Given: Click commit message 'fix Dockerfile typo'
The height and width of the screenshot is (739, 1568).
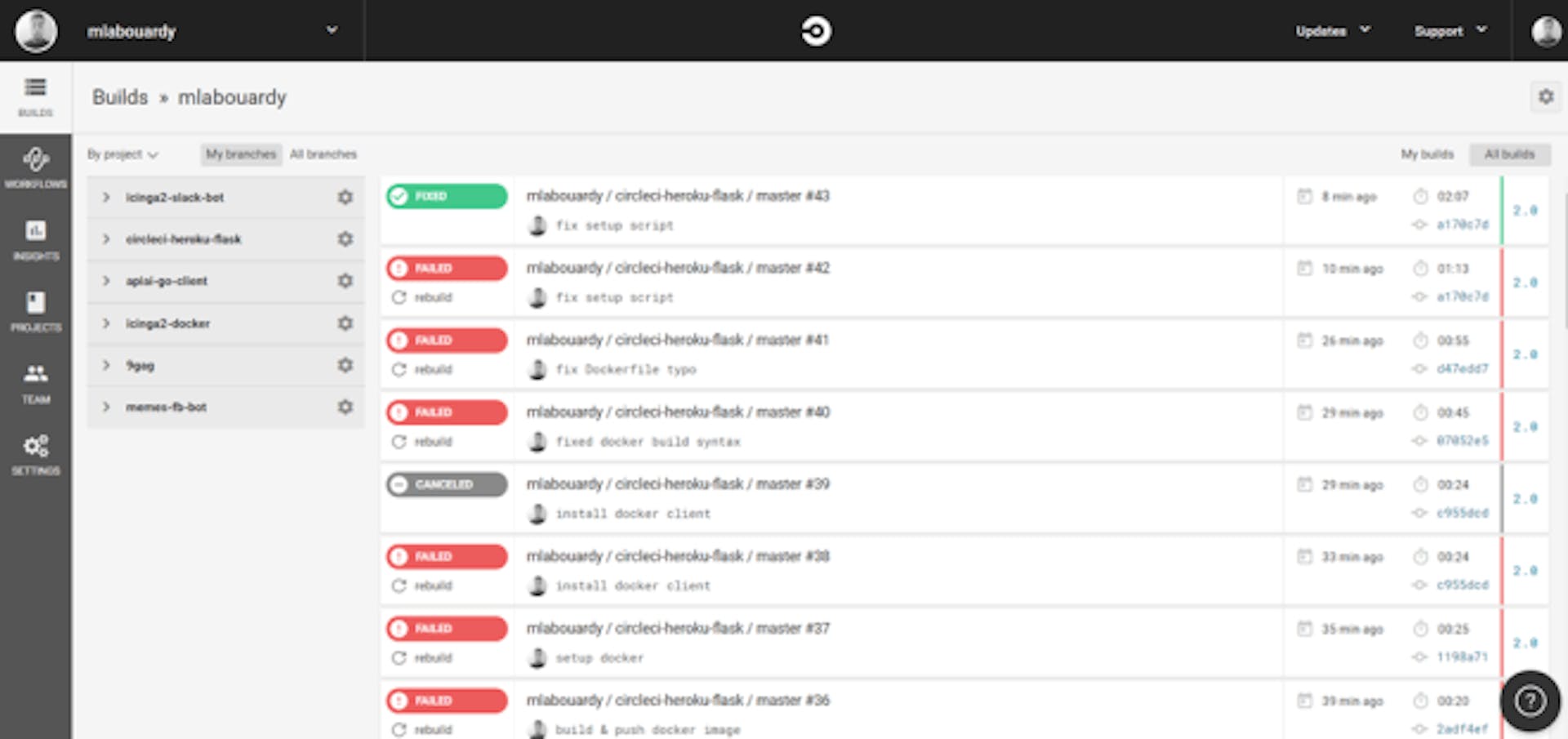Looking at the screenshot, I should [626, 369].
